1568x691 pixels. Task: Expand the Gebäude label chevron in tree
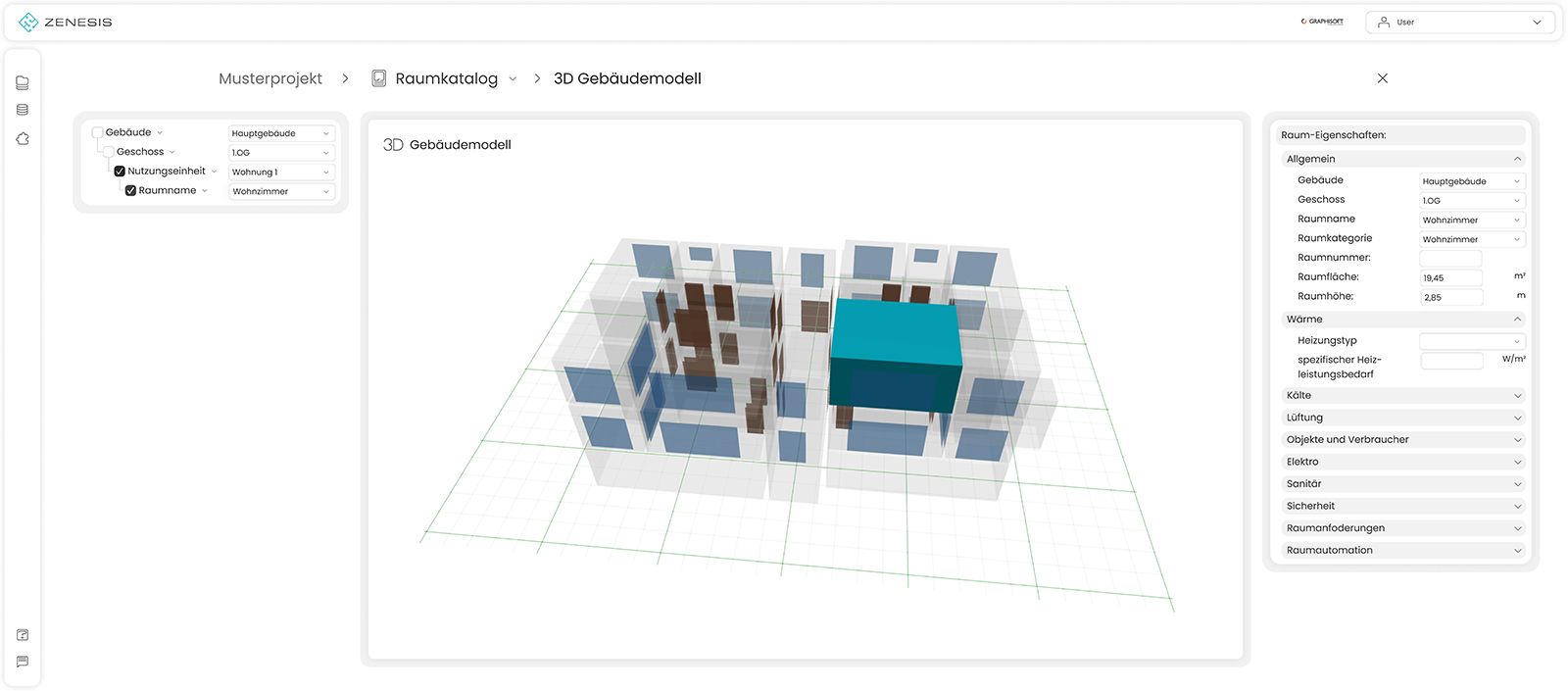coord(160,133)
